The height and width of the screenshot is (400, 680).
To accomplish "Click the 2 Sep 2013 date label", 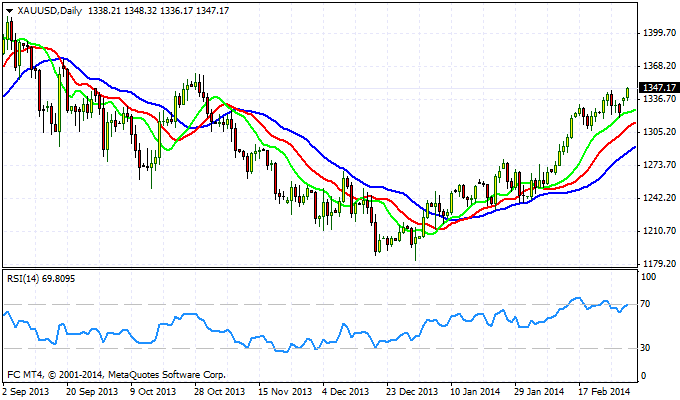I will (x=26, y=391).
